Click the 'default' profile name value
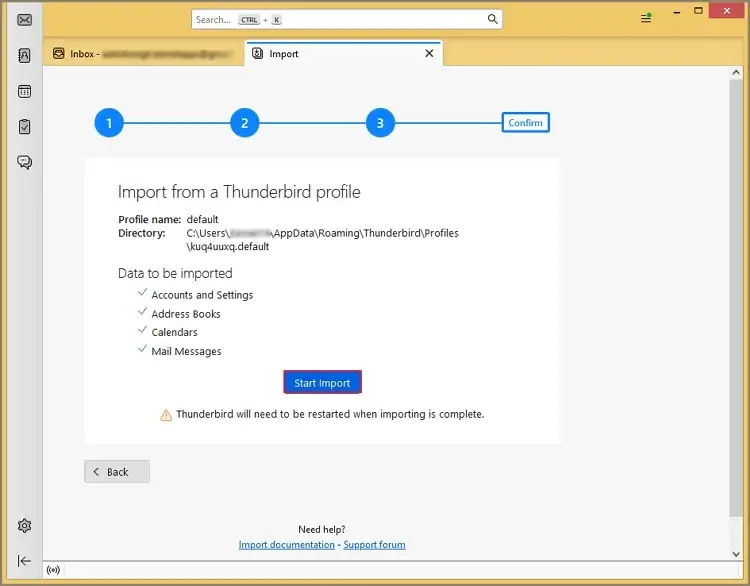This screenshot has width=750, height=586. [202, 220]
